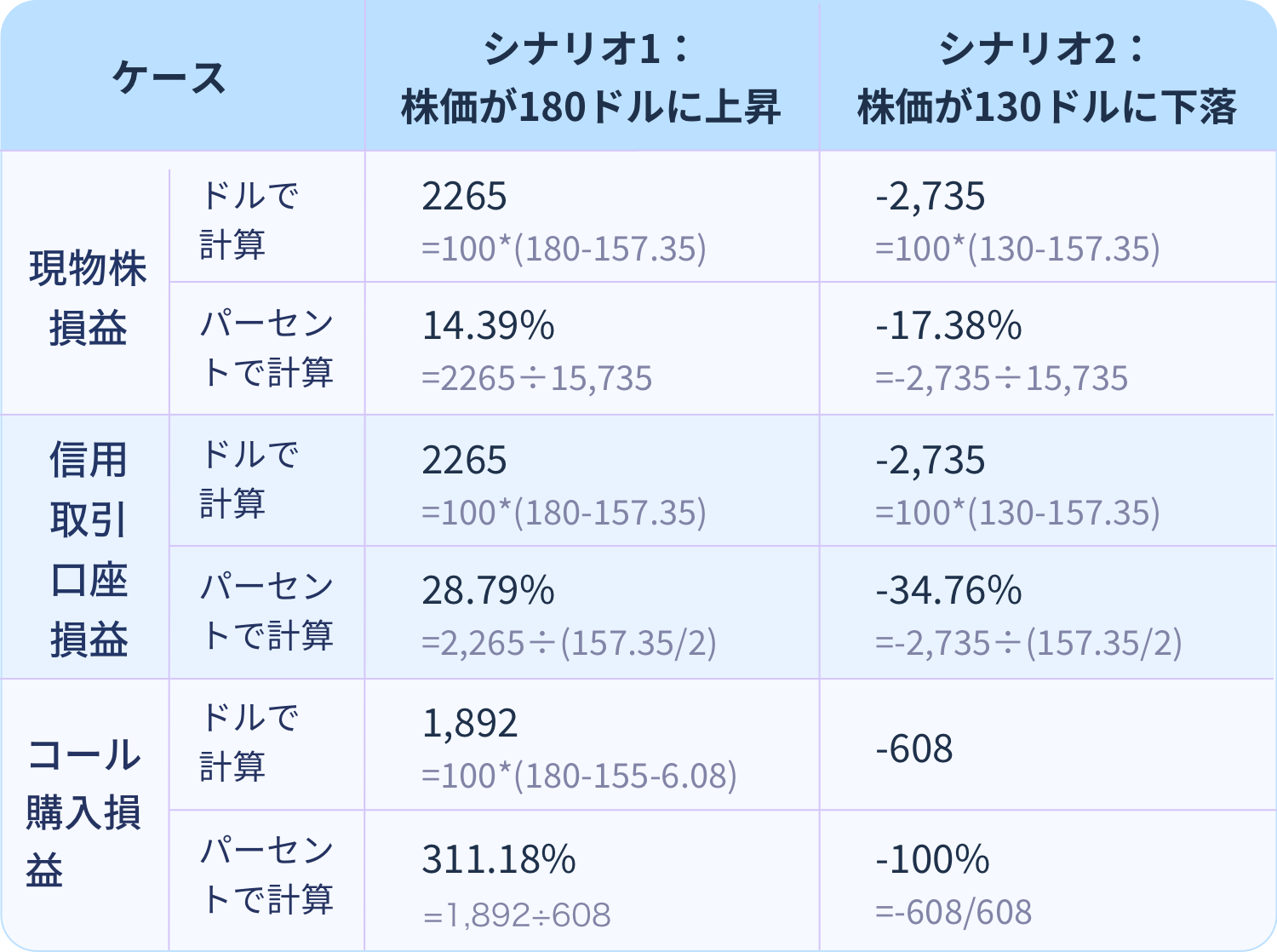Click the ケース header cell

pos(169,77)
